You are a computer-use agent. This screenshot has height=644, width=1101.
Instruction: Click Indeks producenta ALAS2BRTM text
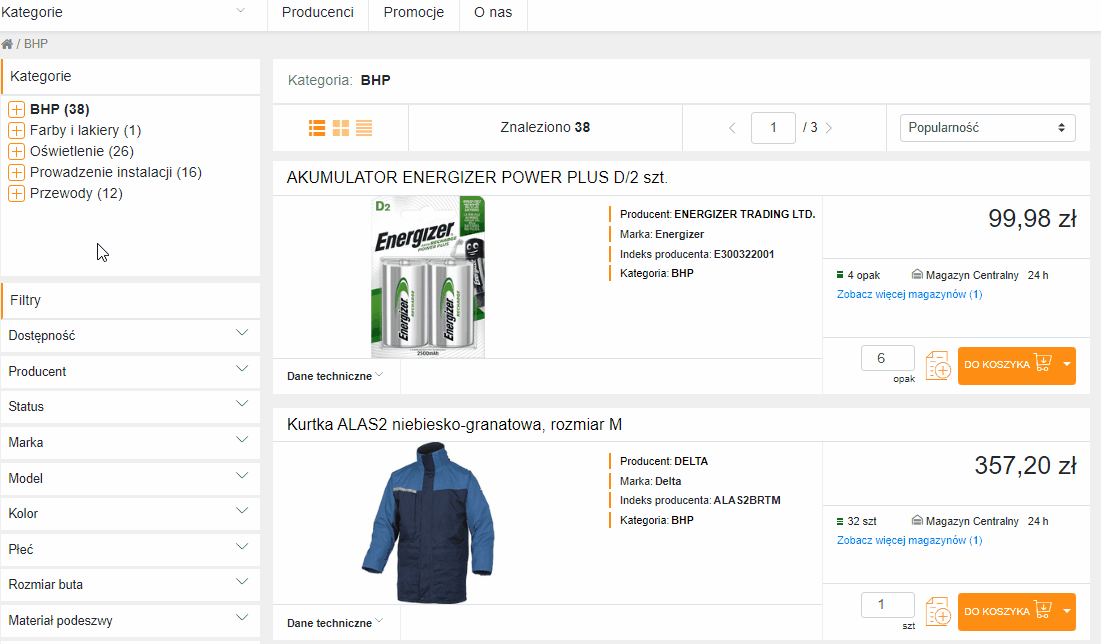click(x=700, y=501)
